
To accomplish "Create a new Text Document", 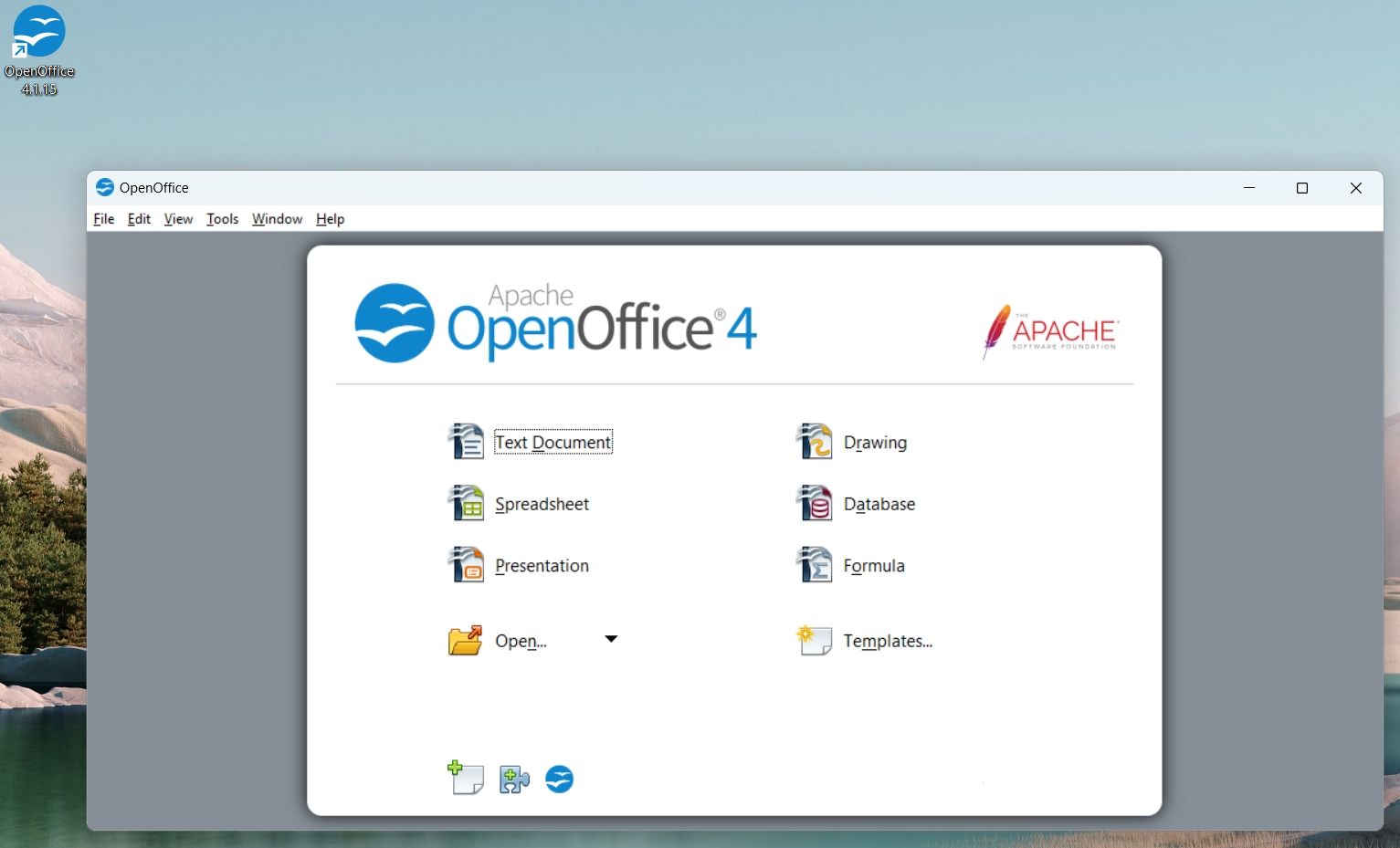I will pyautogui.click(x=553, y=442).
